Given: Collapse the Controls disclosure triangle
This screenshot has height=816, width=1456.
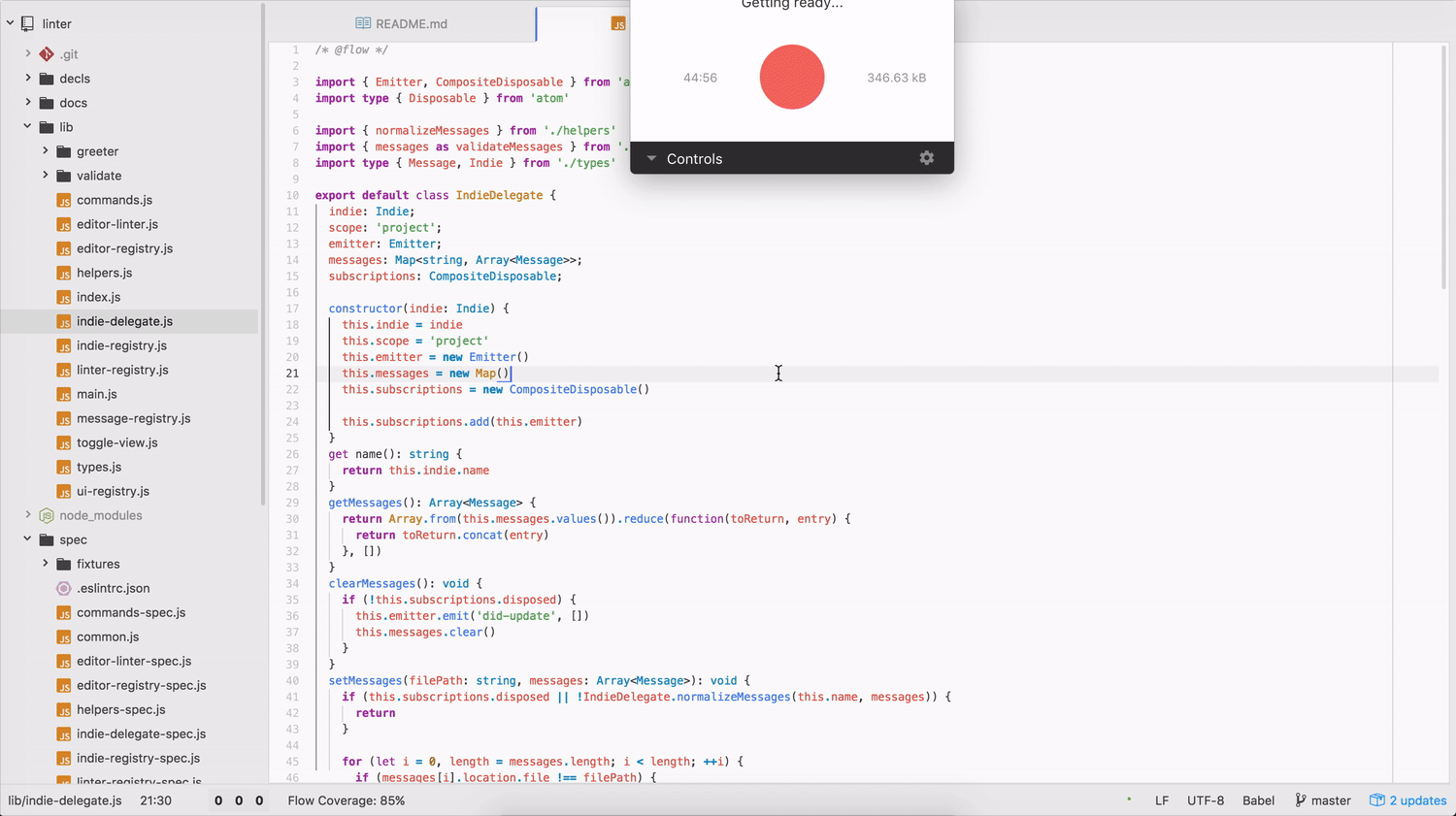Looking at the screenshot, I should (651, 158).
